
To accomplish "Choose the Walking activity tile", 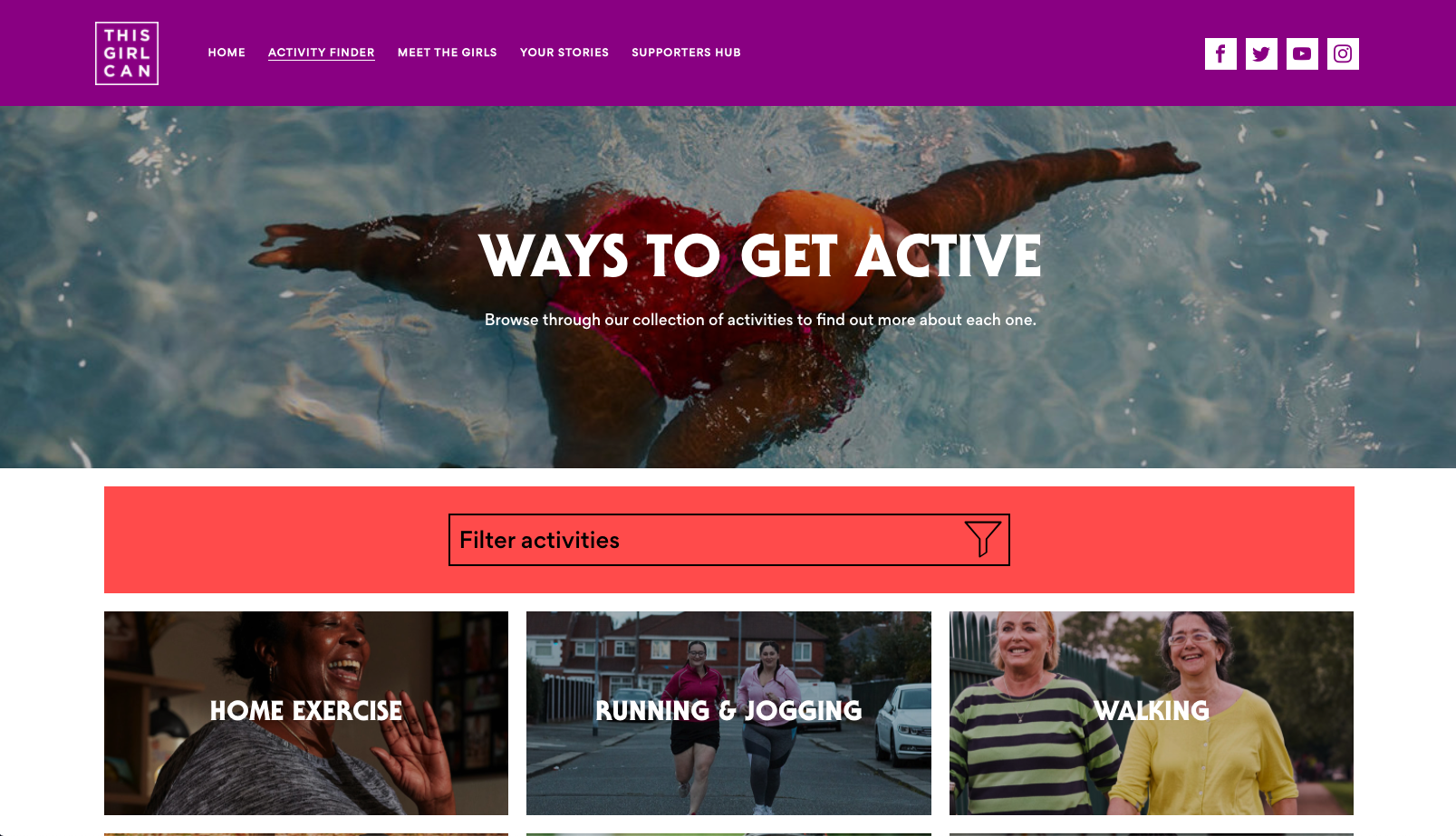I will point(1152,713).
